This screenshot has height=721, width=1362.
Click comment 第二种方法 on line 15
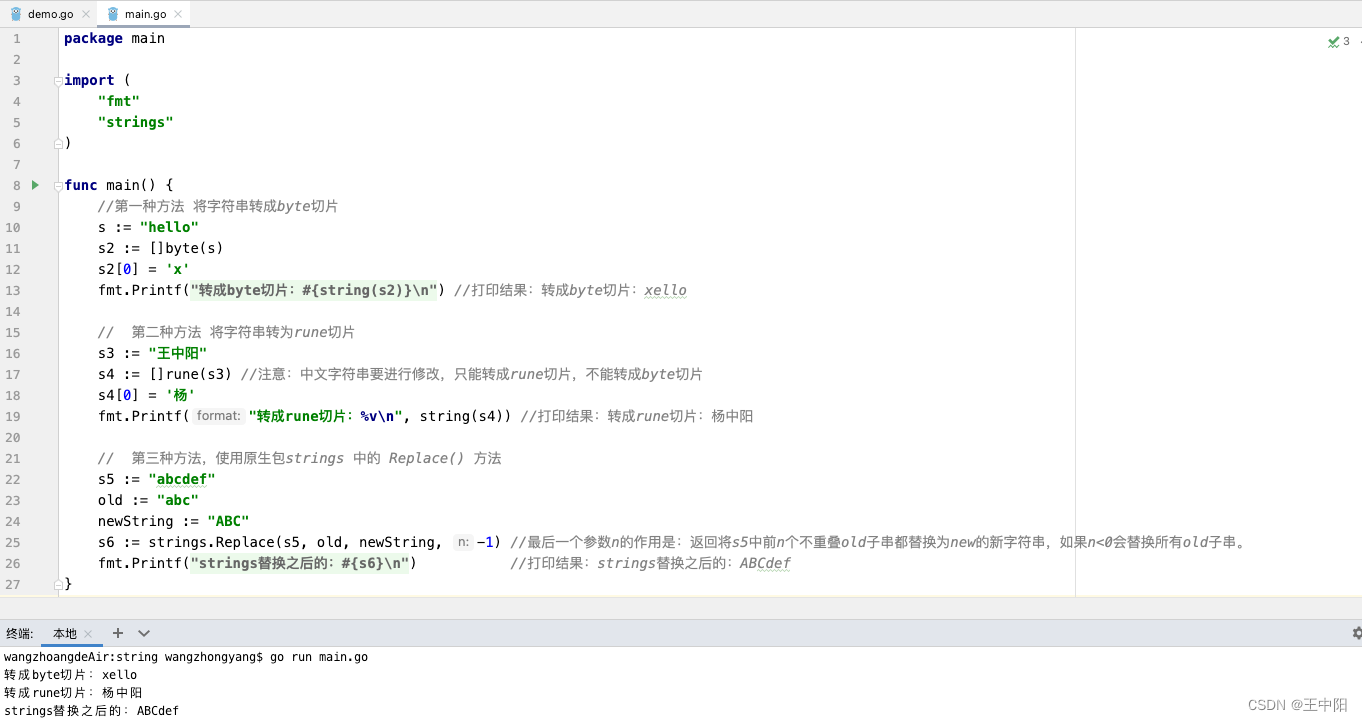point(226,332)
